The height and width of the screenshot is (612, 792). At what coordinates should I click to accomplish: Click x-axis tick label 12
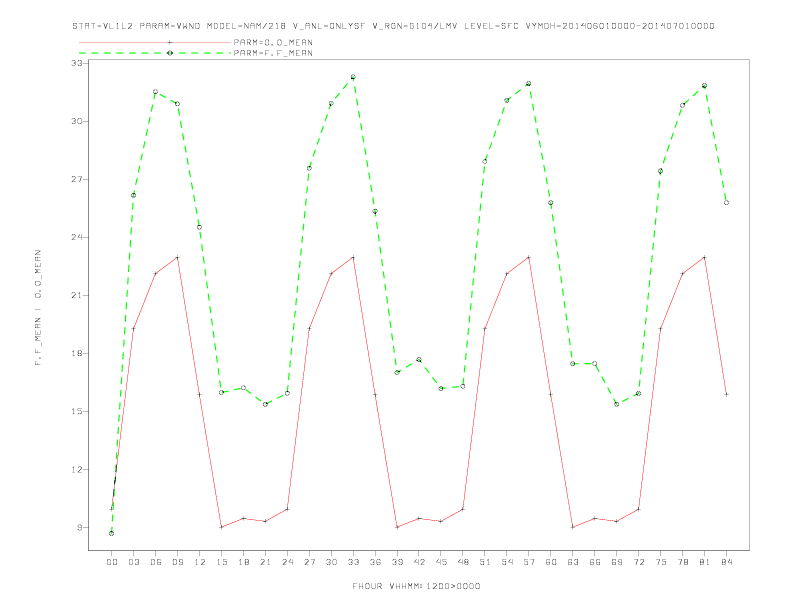[200, 562]
